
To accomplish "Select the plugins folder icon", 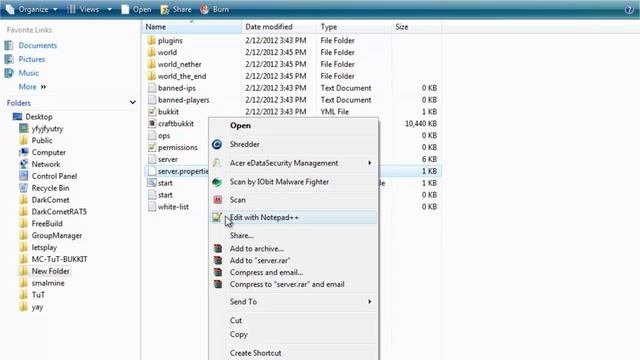I will click(152, 40).
